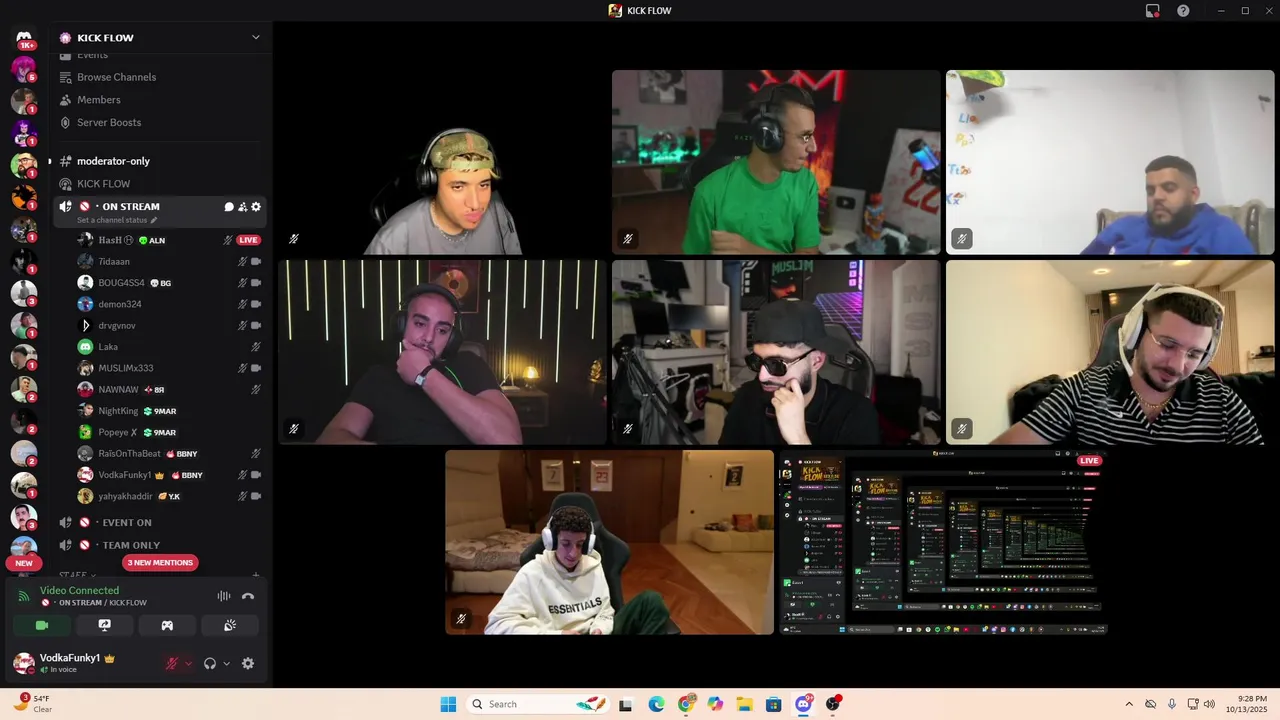Click the Windows taskbar Search box
The width and height of the screenshot is (1280, 720).
540,704
